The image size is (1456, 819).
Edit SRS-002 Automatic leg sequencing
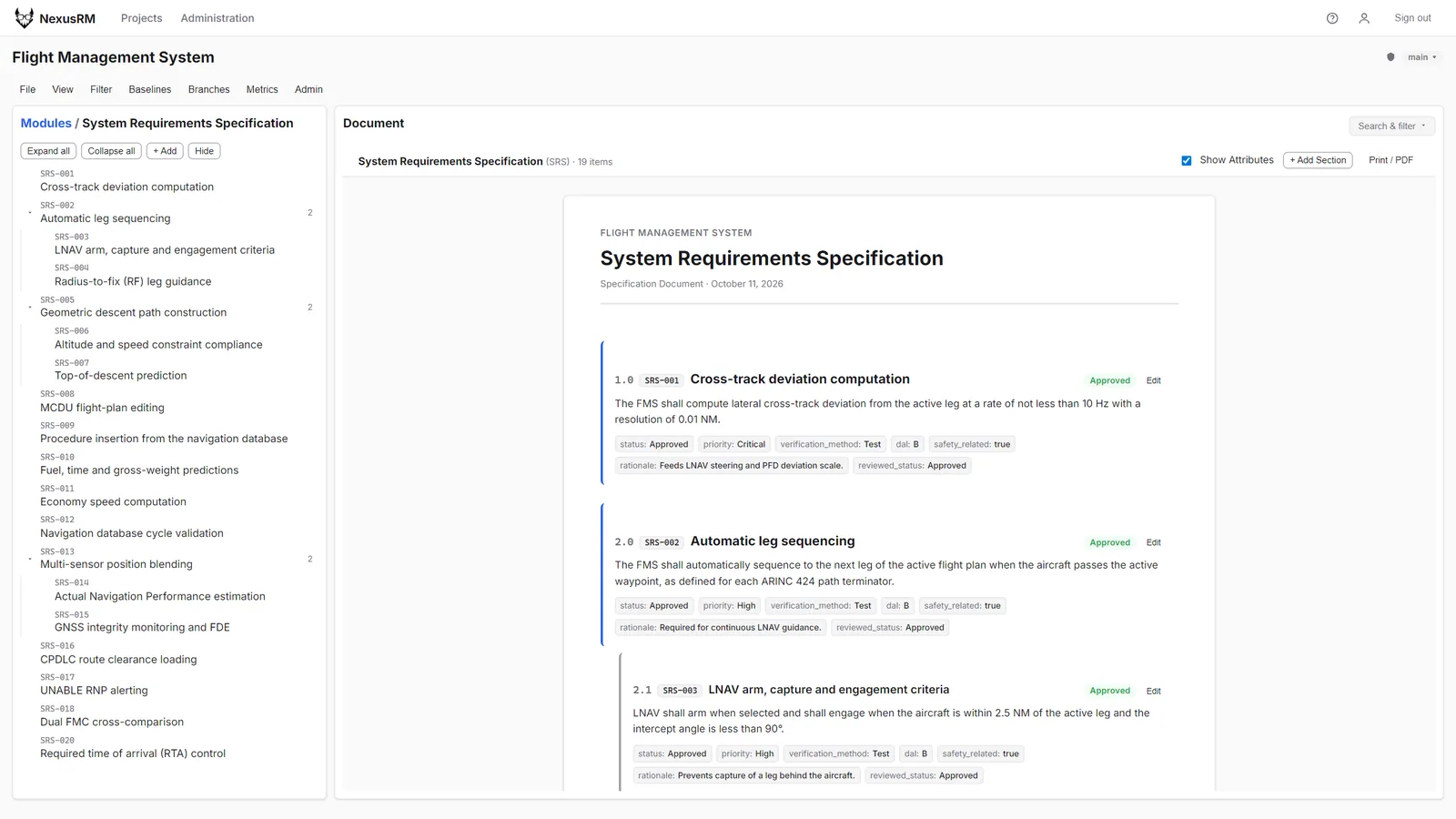1153,543
